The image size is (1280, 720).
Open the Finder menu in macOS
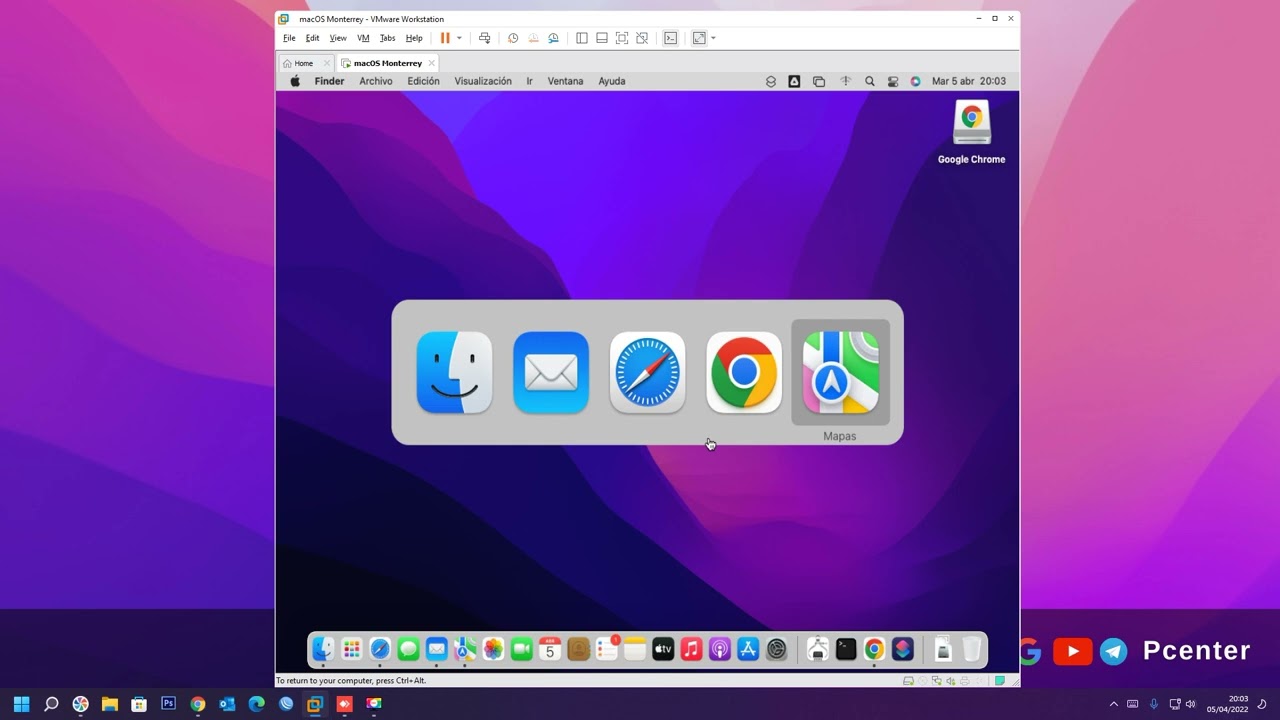329,81
